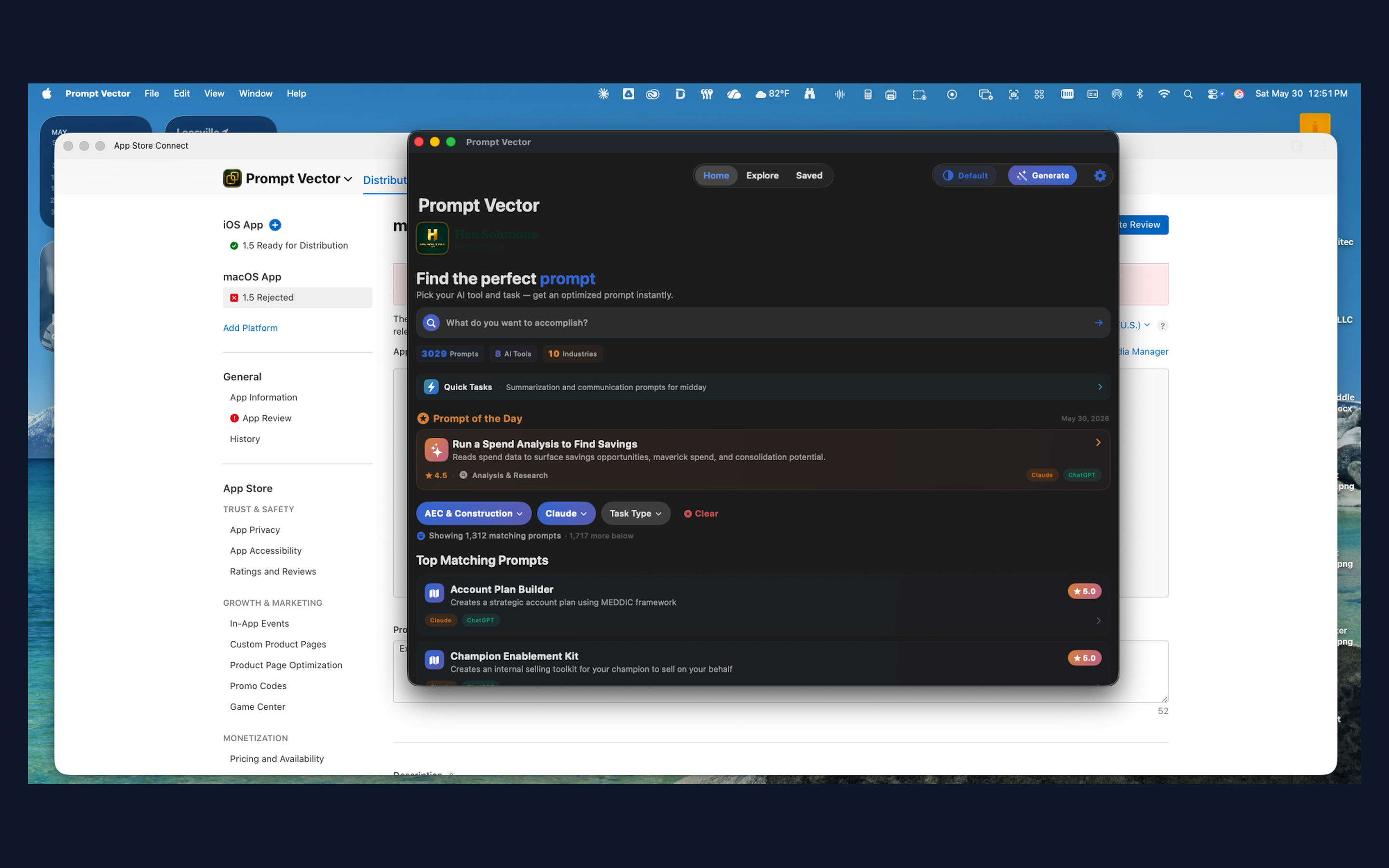
Task: Click the Champion Enablement Kit map icon
Action: coord(435,660)
